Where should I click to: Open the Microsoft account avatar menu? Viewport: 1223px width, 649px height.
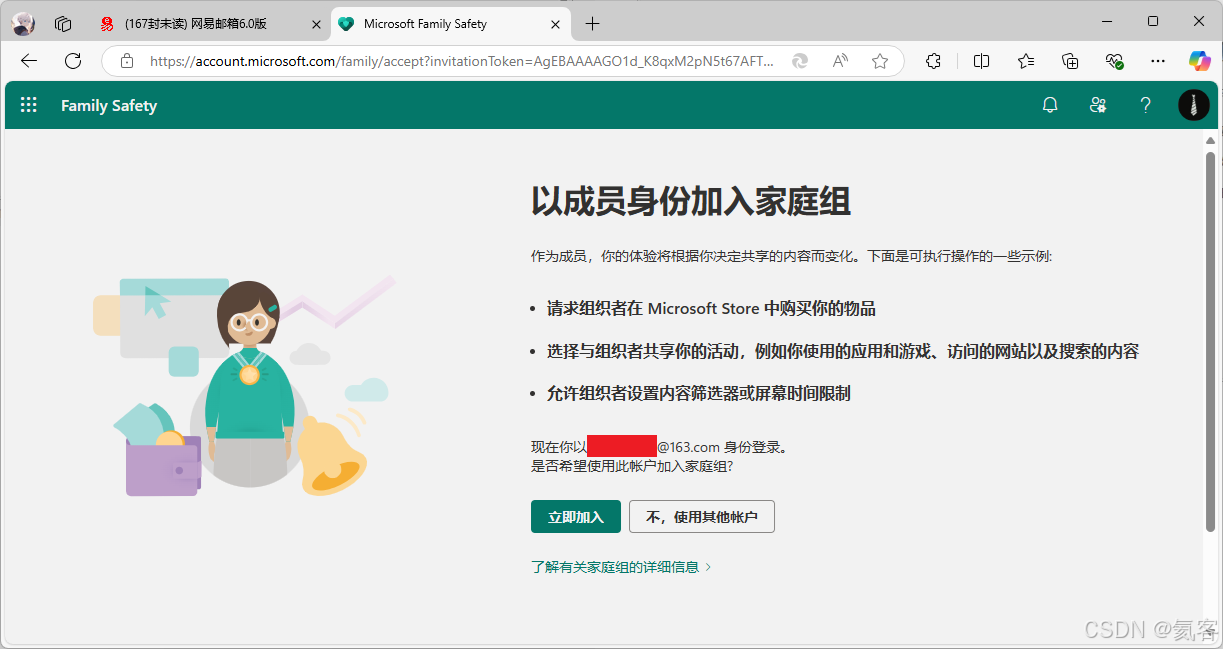click(1194, 105)
